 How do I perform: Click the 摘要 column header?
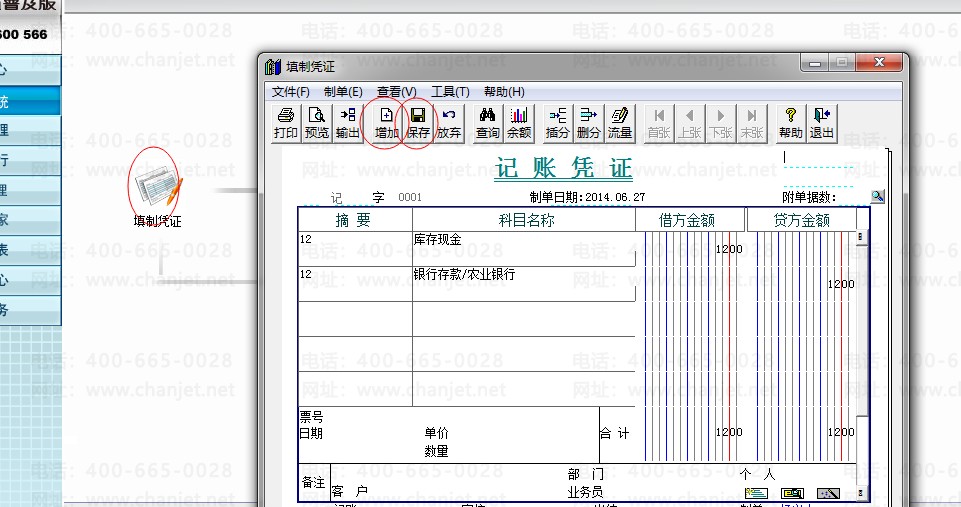pos(354,220)
